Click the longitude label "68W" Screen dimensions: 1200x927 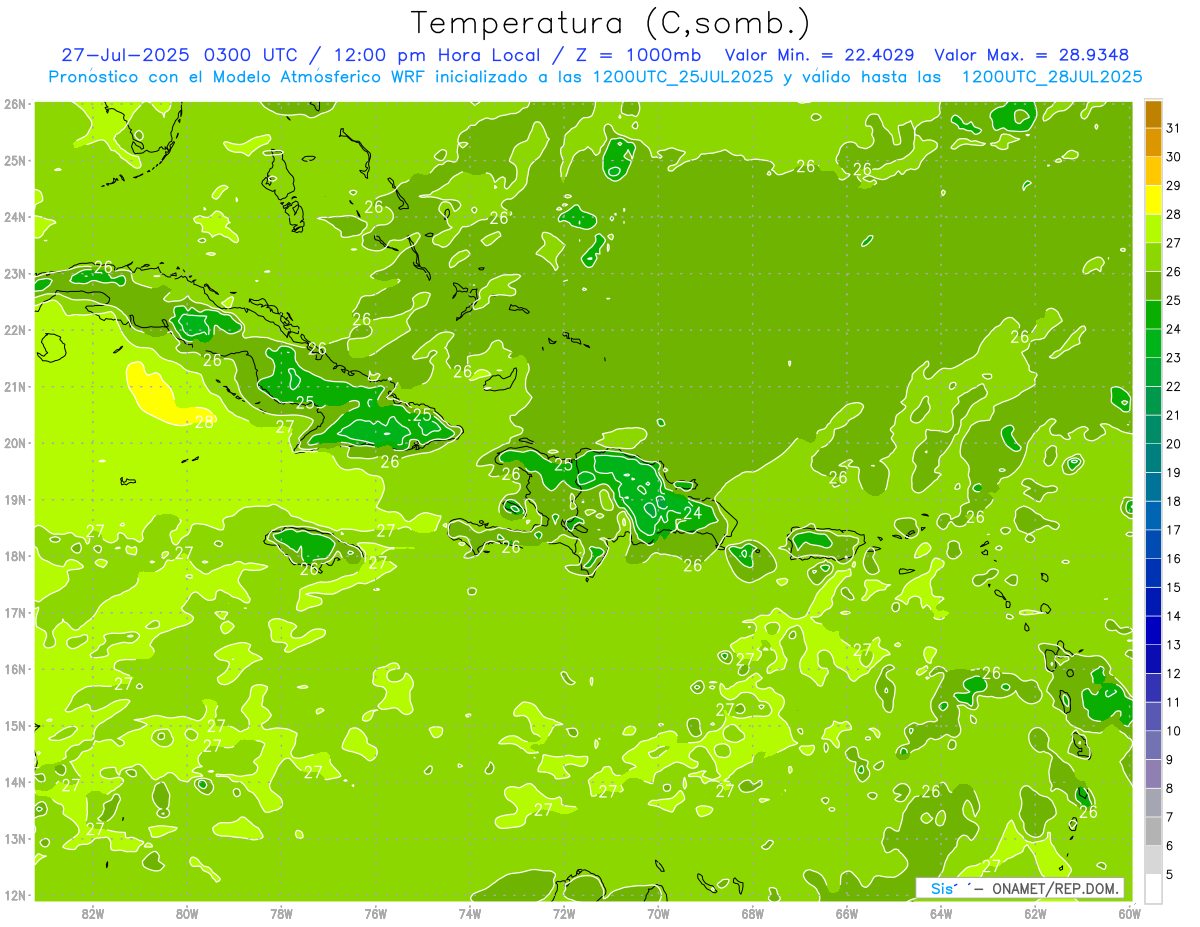[753, 913]
